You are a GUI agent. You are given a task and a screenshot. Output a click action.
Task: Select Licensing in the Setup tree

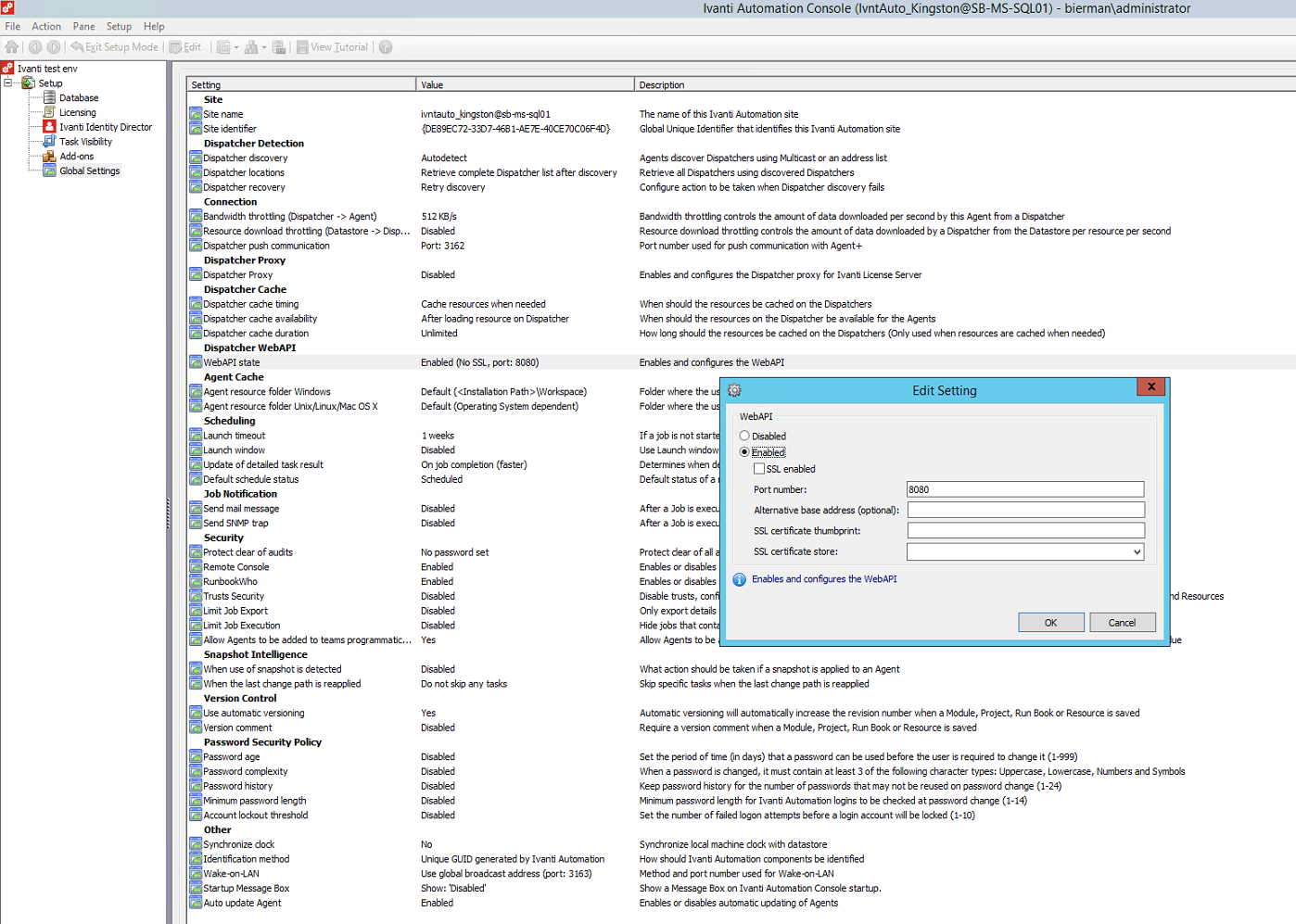tap(78, 113)
